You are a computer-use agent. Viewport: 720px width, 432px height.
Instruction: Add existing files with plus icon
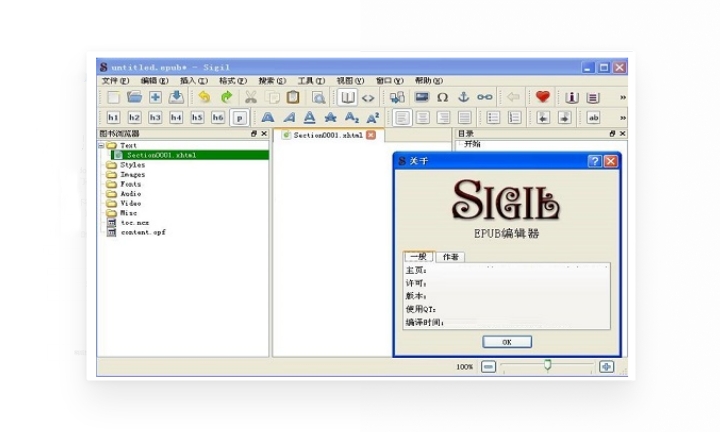(155, 97)
